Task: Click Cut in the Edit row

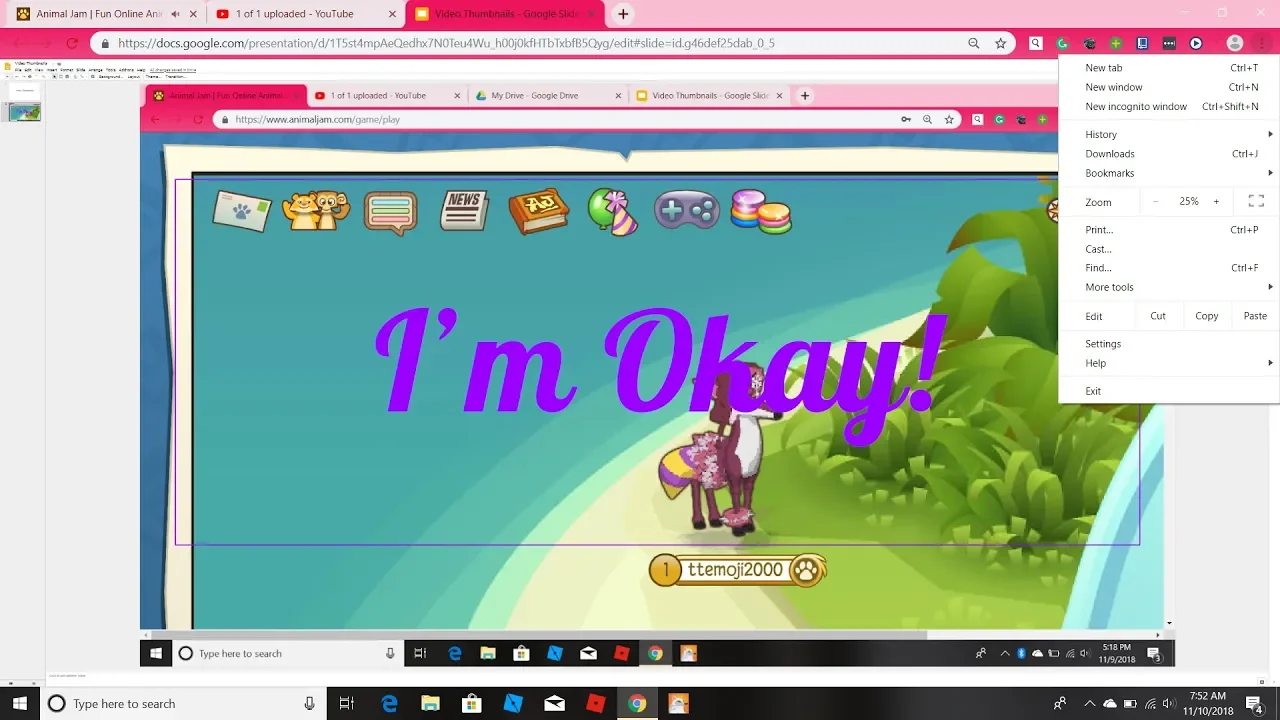Action: point(1158,316)
